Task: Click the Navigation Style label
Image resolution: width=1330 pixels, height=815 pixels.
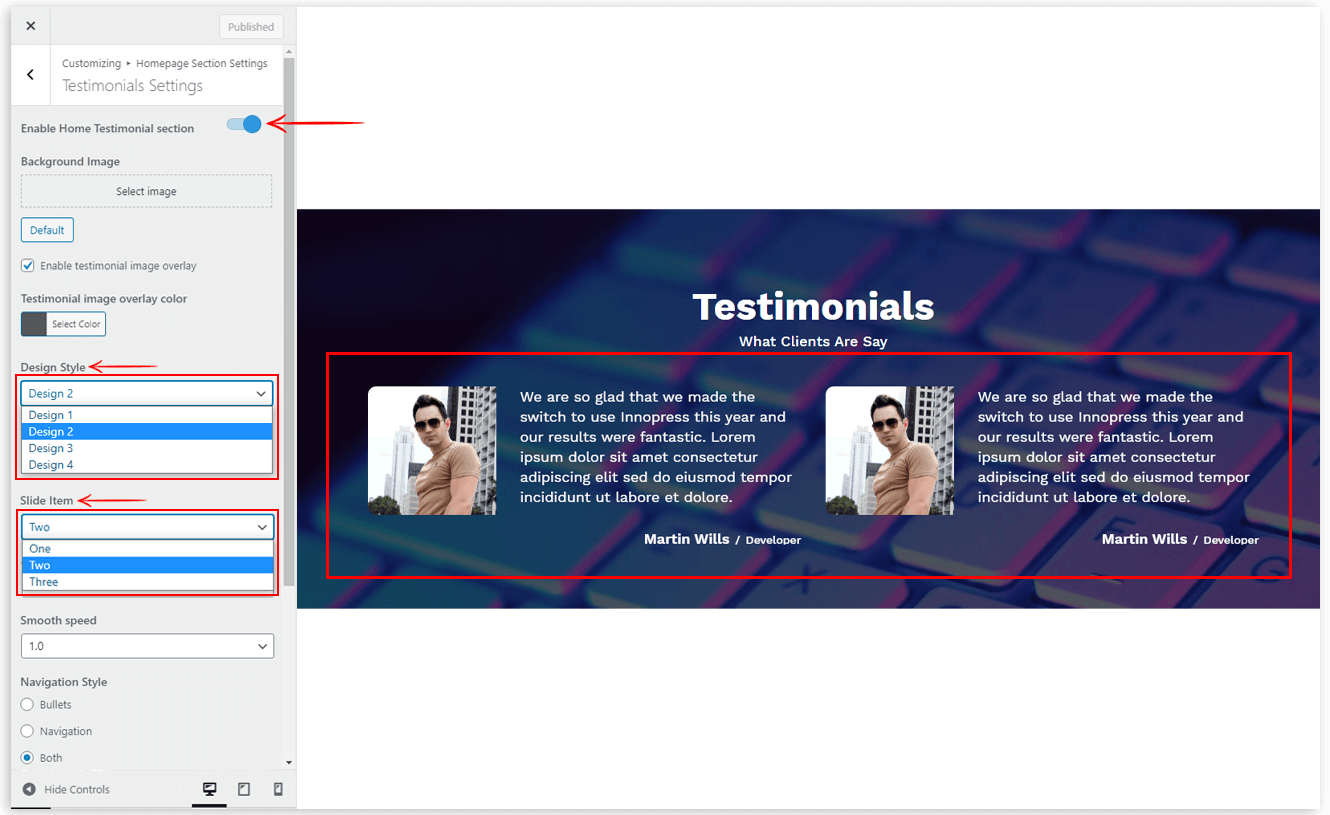Action: [64, 682]
